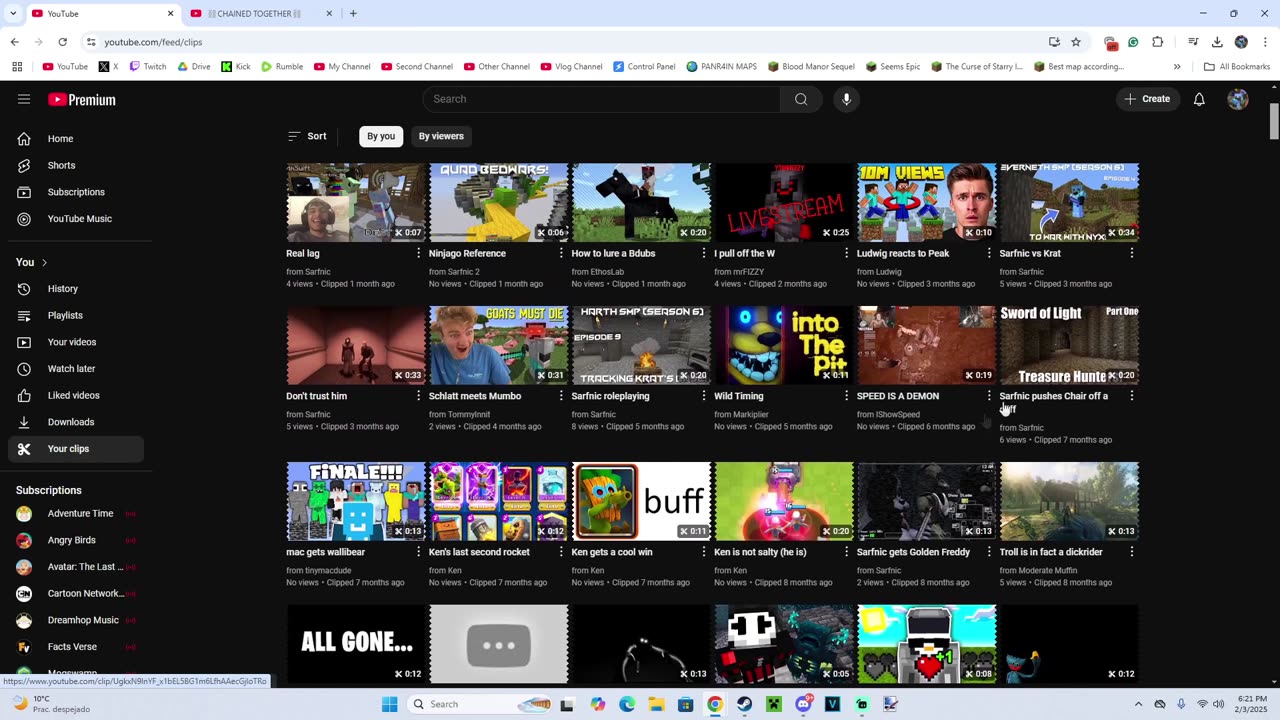
Task: Open options menu for Don't trust him
Action: coord(418,396)
